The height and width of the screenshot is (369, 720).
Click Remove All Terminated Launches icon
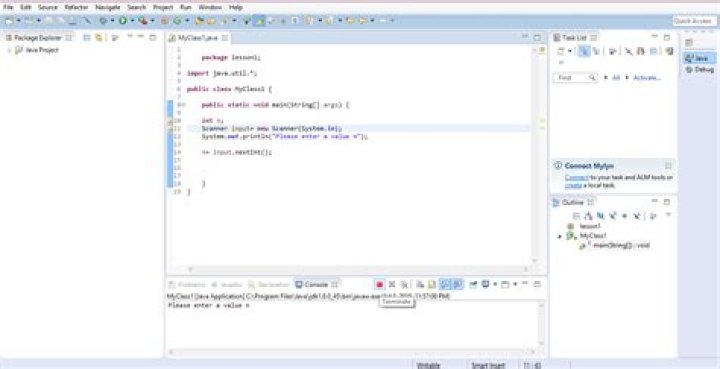[x=404, y=285]
